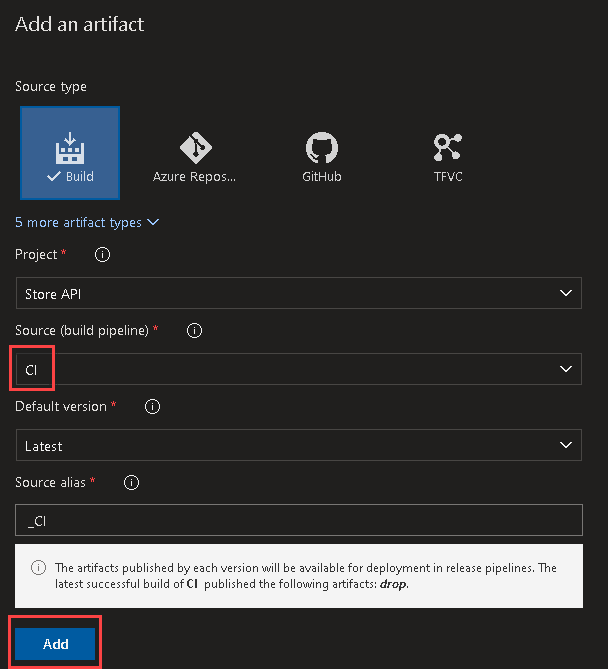Click the Default version label
The image size is (608, 669).
(x=61, y=407)
